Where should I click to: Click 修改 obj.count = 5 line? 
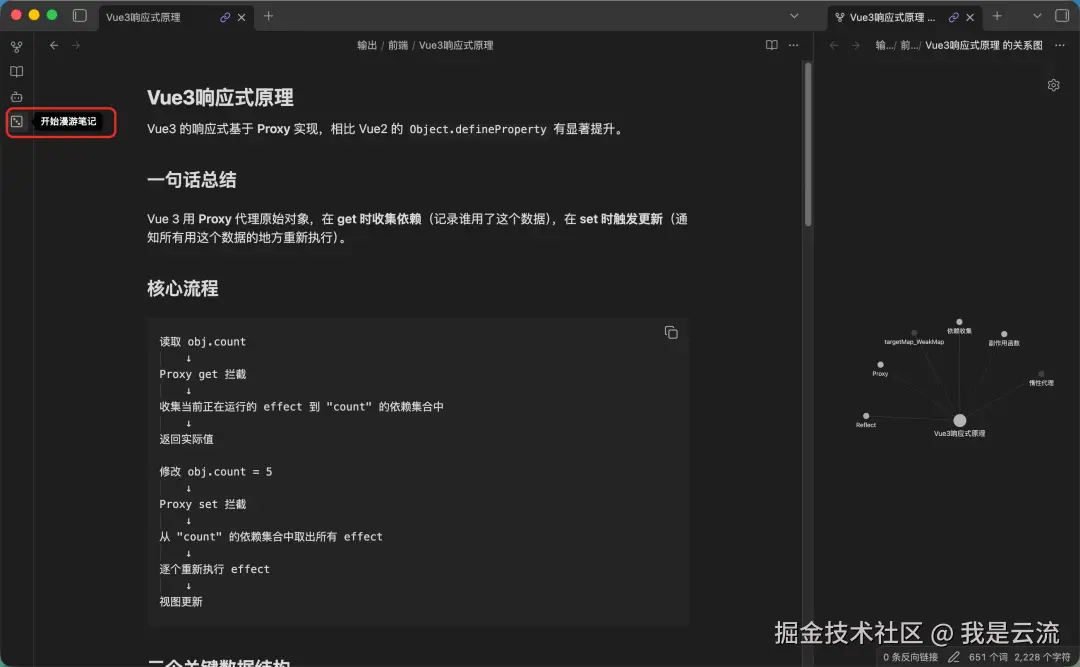[216, 472]
